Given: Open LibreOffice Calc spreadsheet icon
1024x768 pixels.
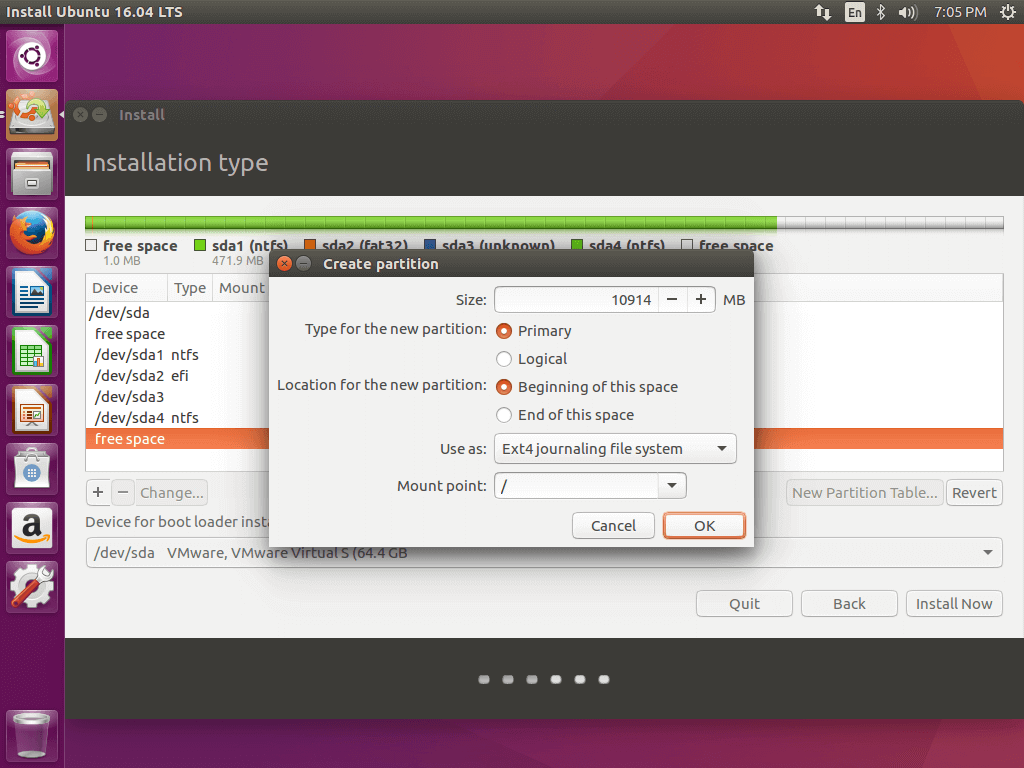Looking at the screenshot, I should click(33, 352).
